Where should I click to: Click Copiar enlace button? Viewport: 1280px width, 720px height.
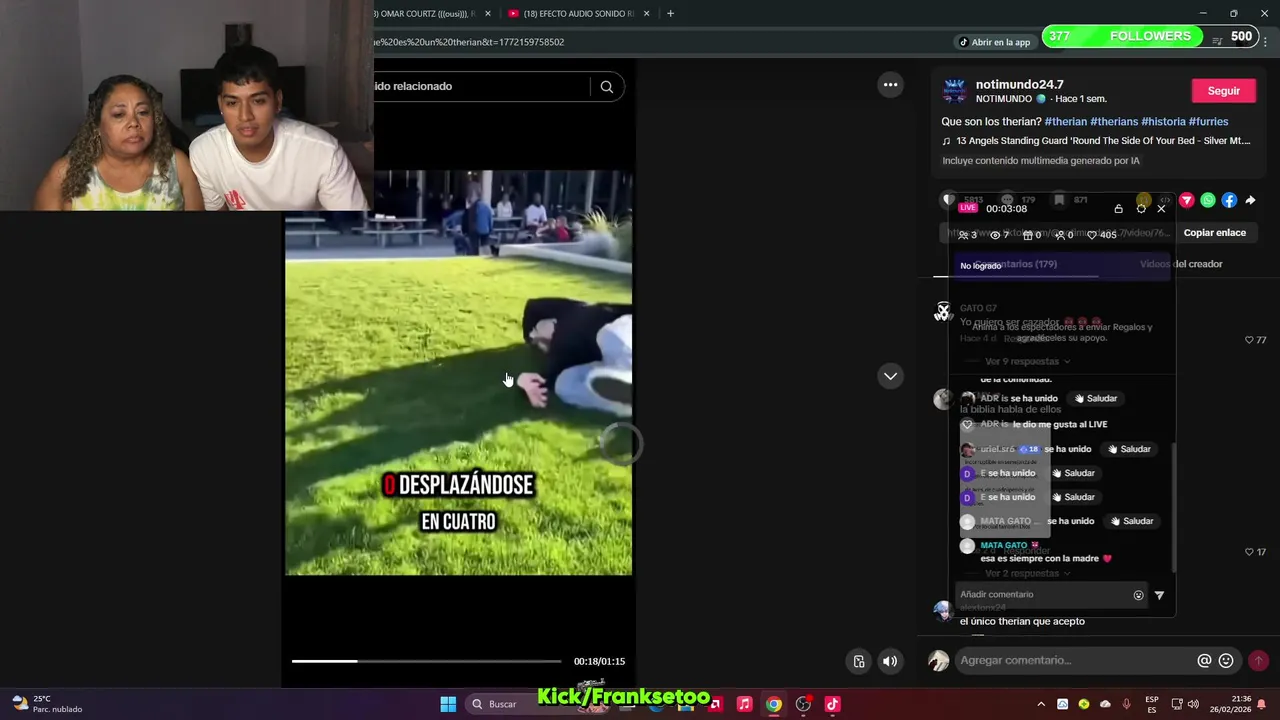[x=1214, y=233]
